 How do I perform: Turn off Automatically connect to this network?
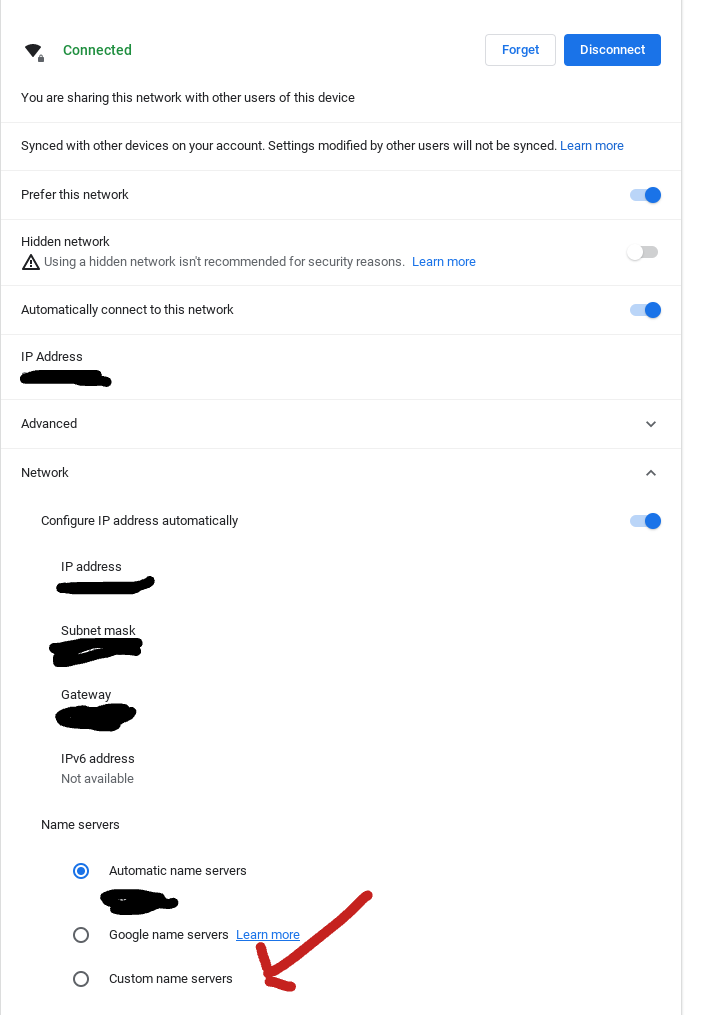(x=644, y=310)
